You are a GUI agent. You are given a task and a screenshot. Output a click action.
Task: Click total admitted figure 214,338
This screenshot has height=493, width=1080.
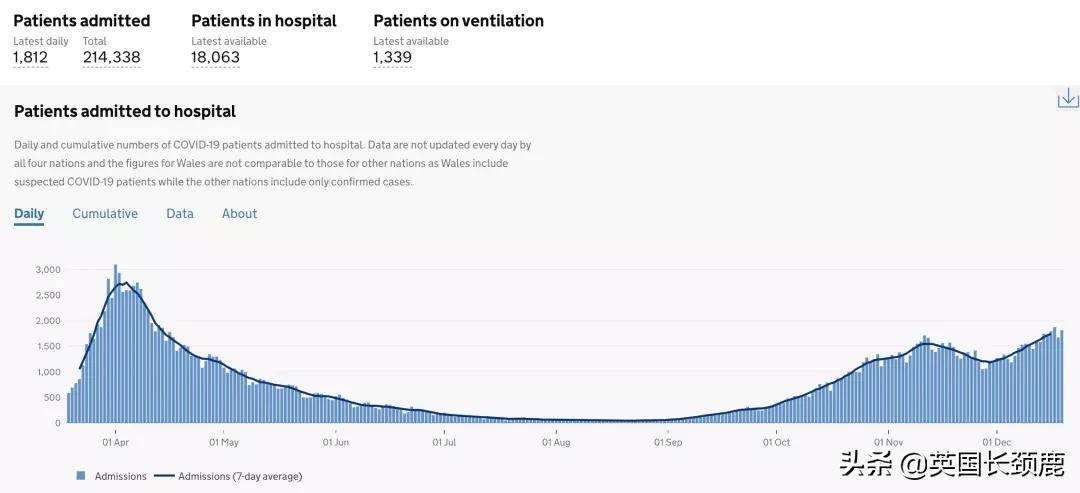(x=111, y=58)
